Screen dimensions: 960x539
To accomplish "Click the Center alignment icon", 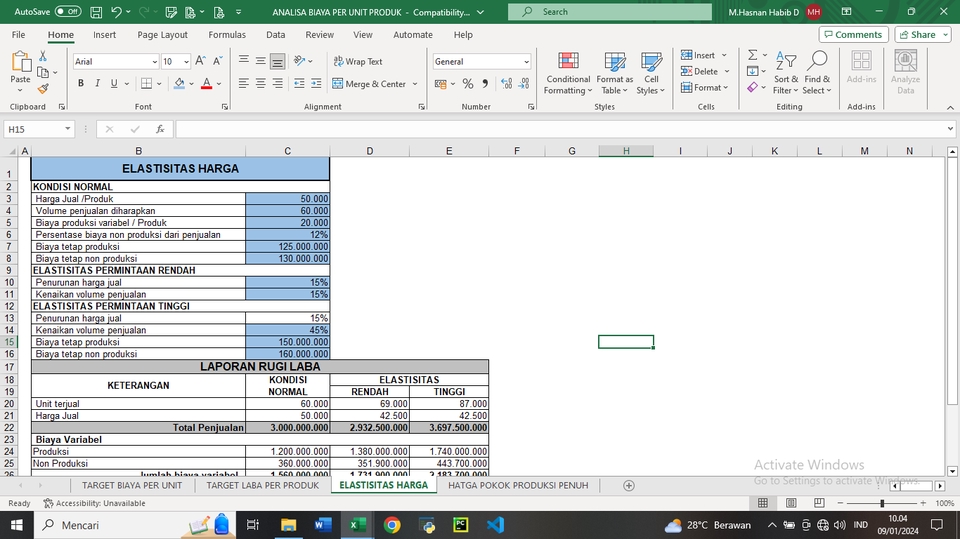I will (260, 83).
